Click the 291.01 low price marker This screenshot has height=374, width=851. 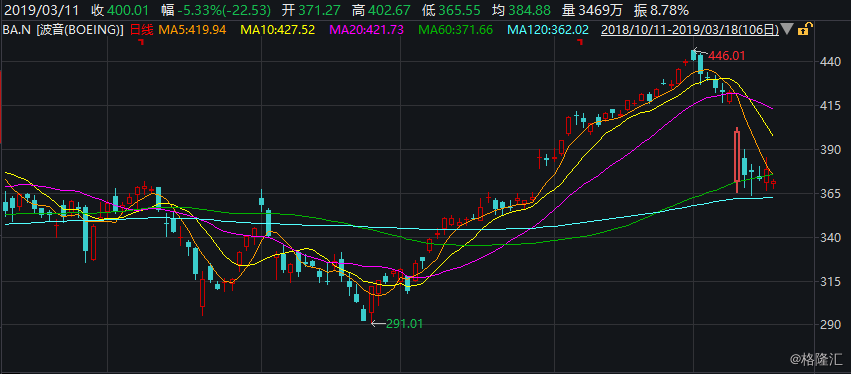[x=404, y=324]
